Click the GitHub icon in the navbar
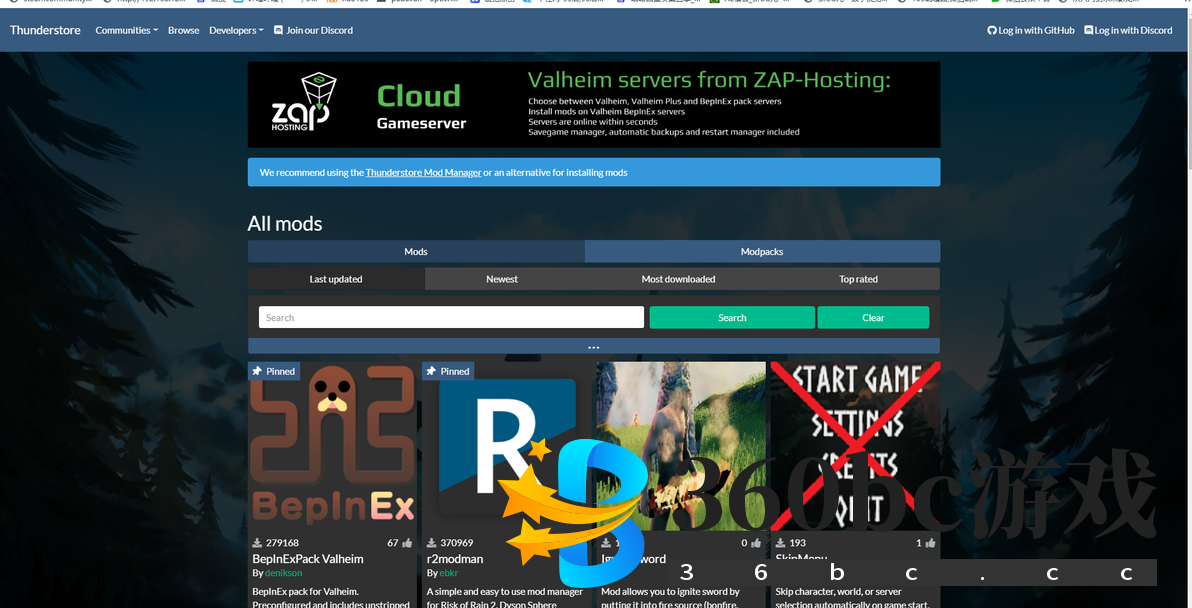The image size is (1192, 608). [x=992, y=31]
